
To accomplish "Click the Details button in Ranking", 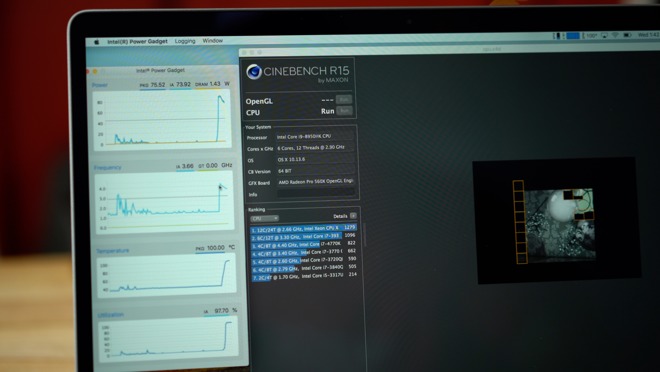I will point(353,216).
